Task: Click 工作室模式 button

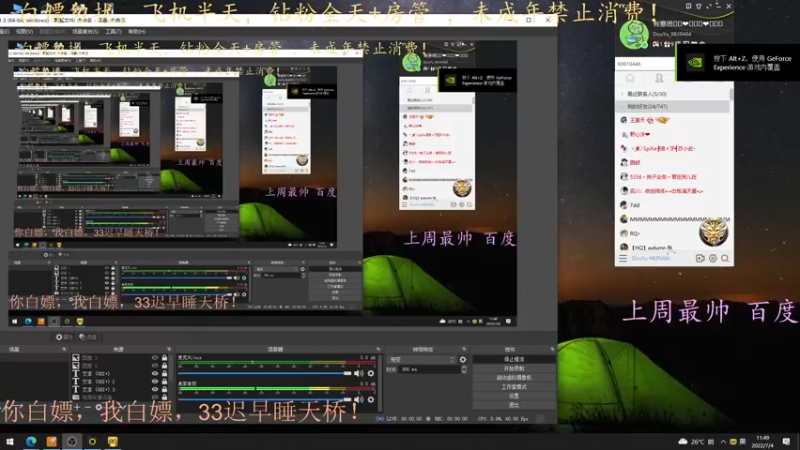Action: [514, 387]
